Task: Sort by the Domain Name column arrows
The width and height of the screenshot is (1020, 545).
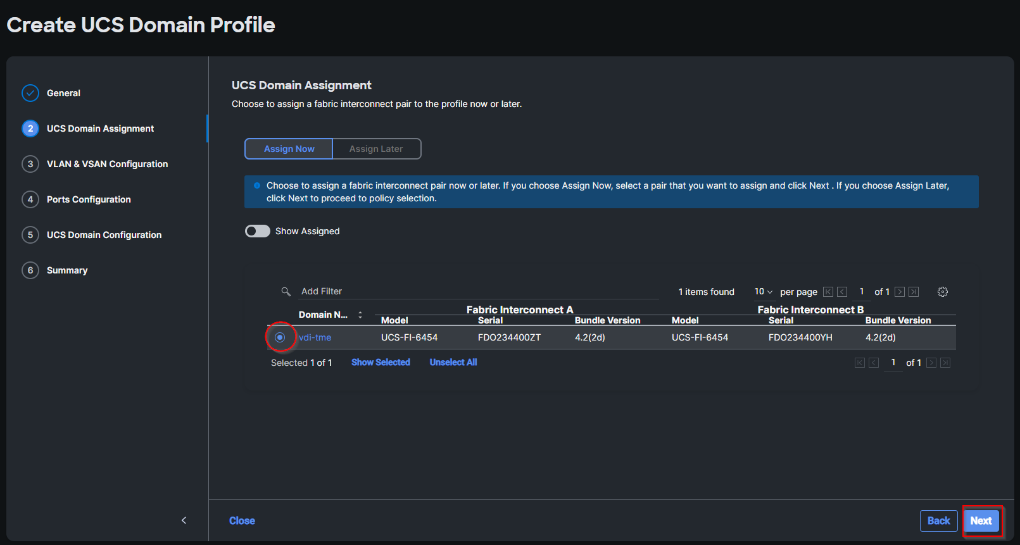Action: coord(360,315)
